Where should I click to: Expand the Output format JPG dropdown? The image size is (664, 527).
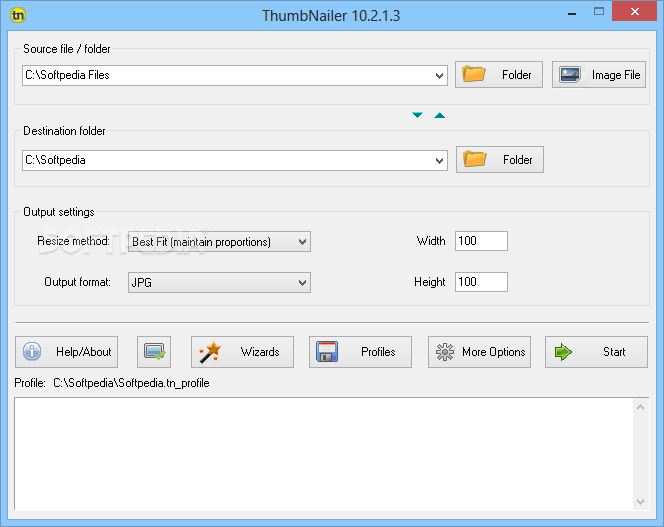pos(219,283)
